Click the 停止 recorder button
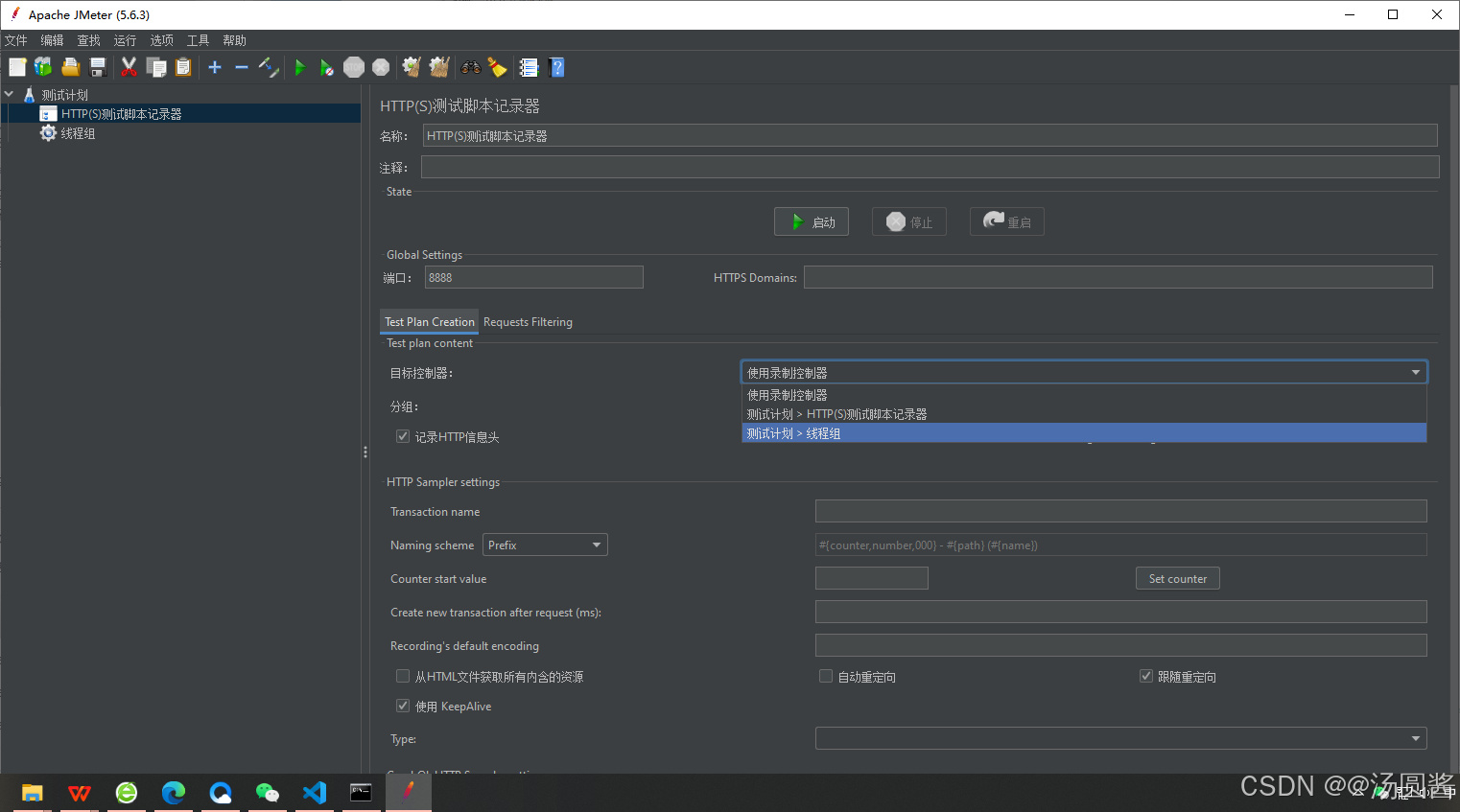 point(909,221)
